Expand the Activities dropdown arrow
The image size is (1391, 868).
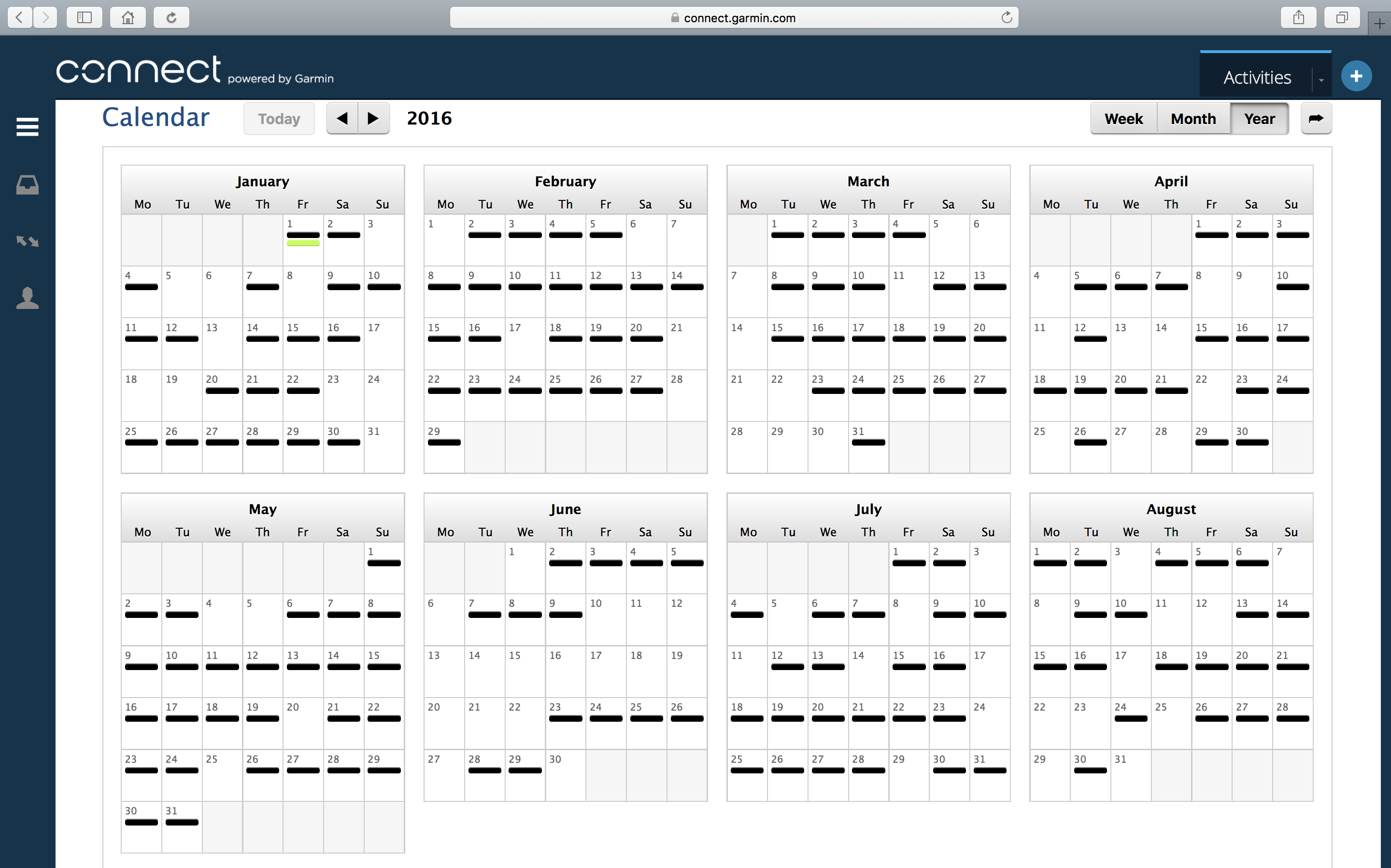click(x=1321, y=79)
